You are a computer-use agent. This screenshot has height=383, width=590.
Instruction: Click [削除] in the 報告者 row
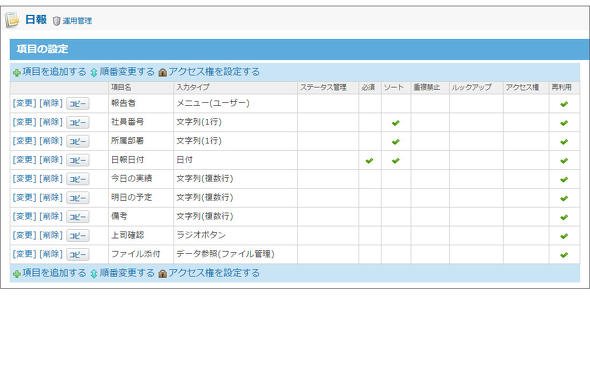point(51,103)
